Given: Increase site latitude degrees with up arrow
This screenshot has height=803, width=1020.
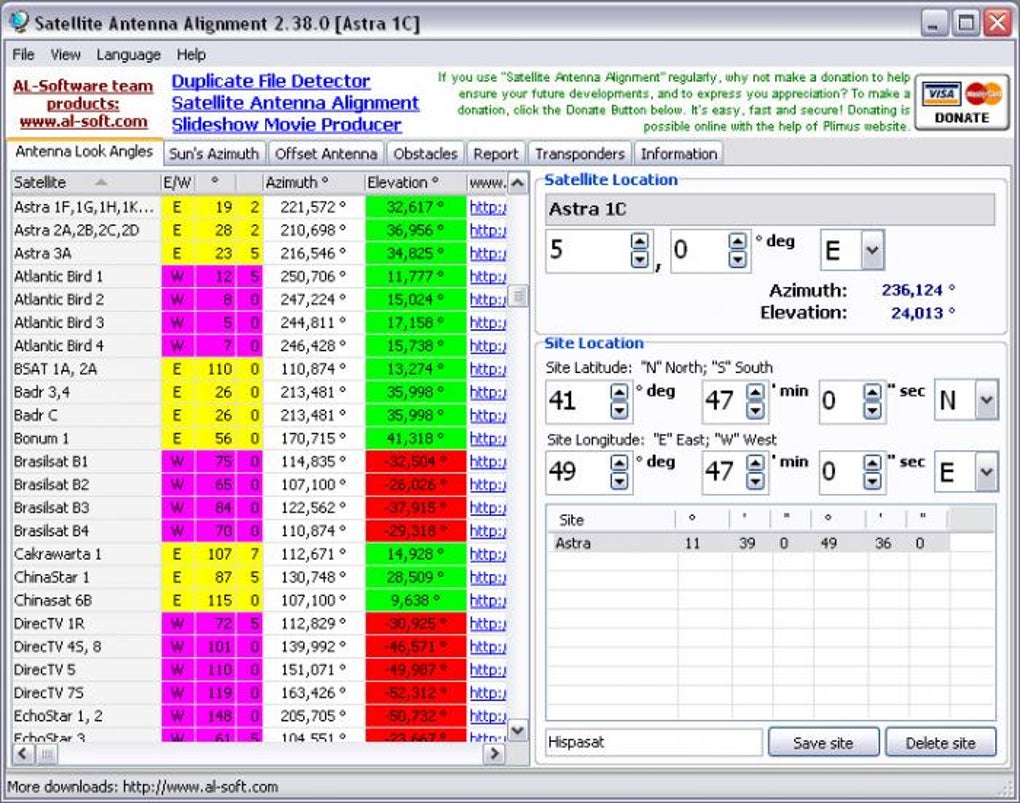Looking at the screenshot, I should click(619, 392).
